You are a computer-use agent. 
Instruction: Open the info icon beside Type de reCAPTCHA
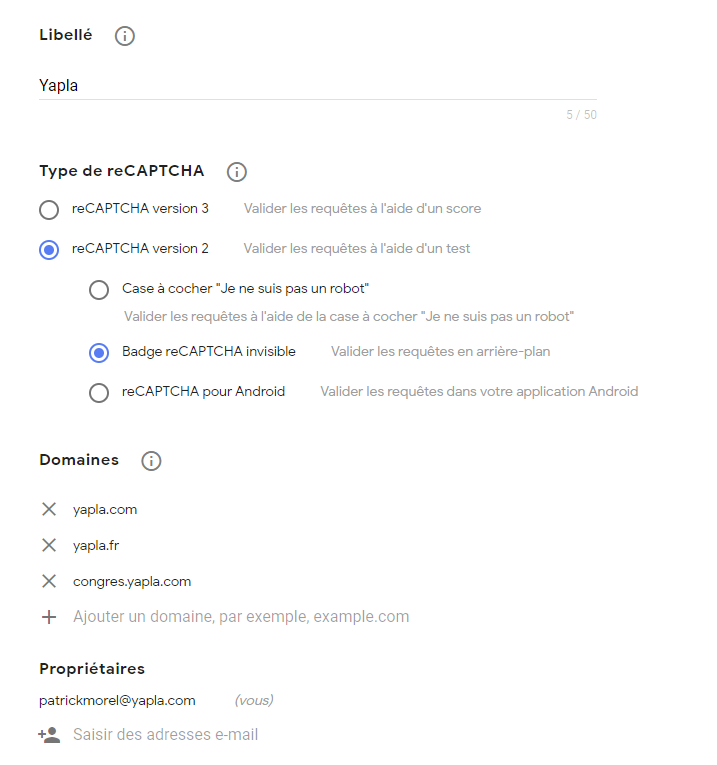click(237, 172)
